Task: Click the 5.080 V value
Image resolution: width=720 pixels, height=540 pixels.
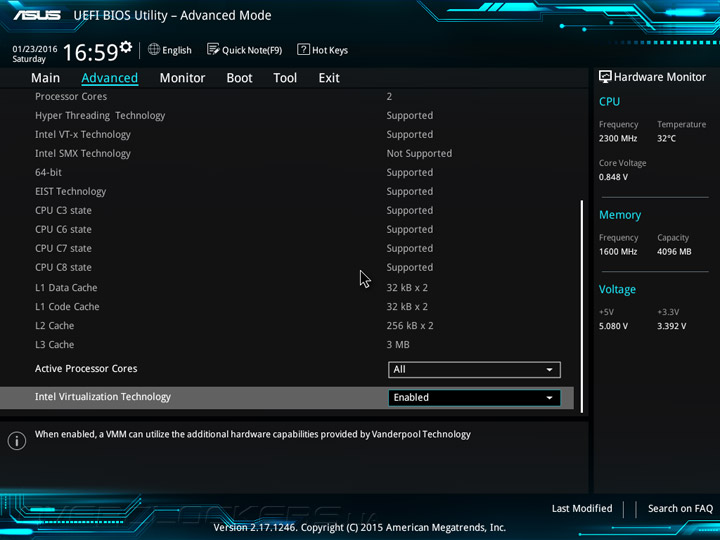Action: [x=613, y=326]
